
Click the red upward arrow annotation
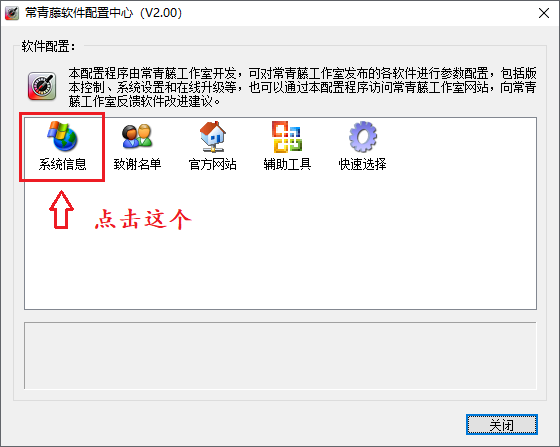61,210
